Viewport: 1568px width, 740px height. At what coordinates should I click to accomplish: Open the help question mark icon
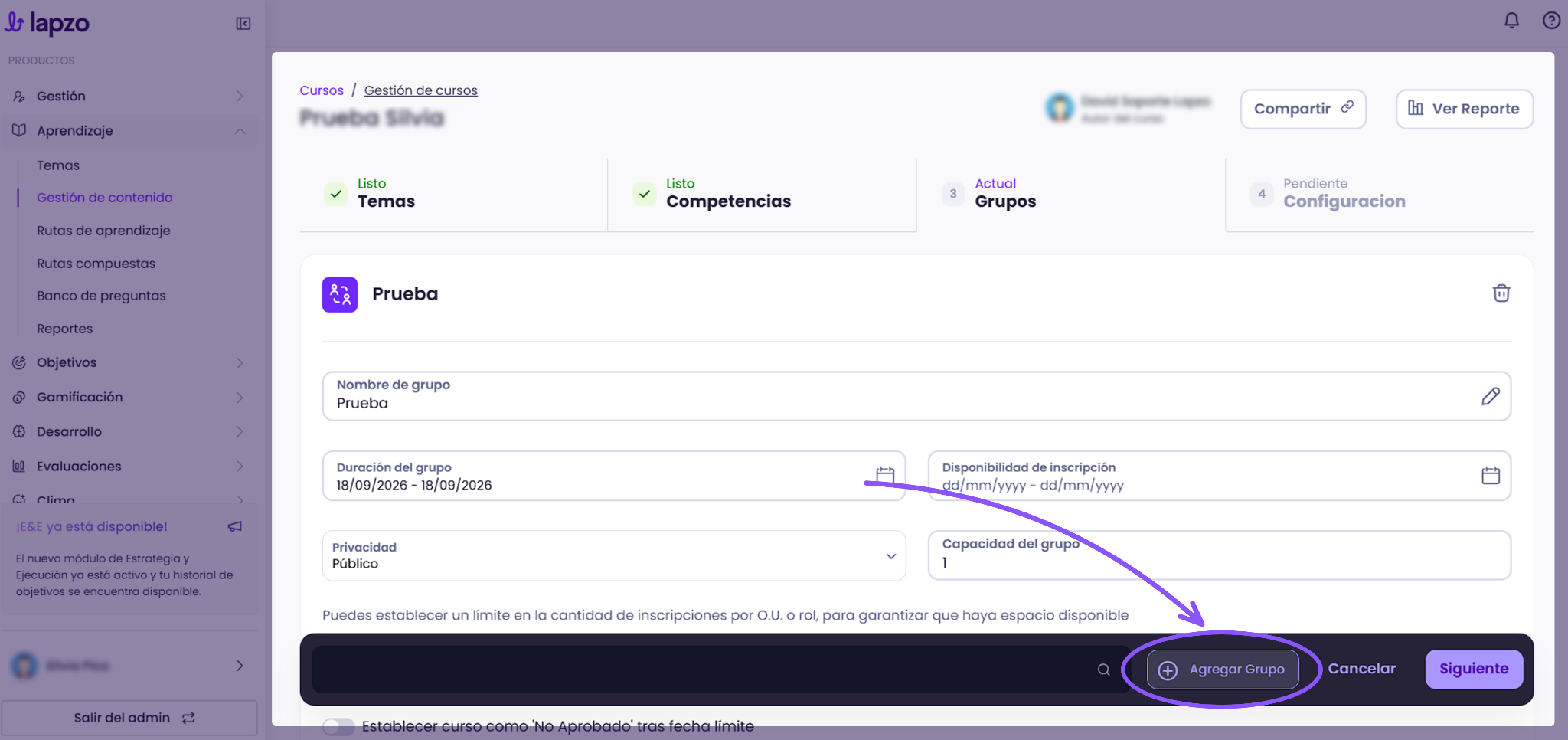pyautogui.click(x=1551, y=21)
